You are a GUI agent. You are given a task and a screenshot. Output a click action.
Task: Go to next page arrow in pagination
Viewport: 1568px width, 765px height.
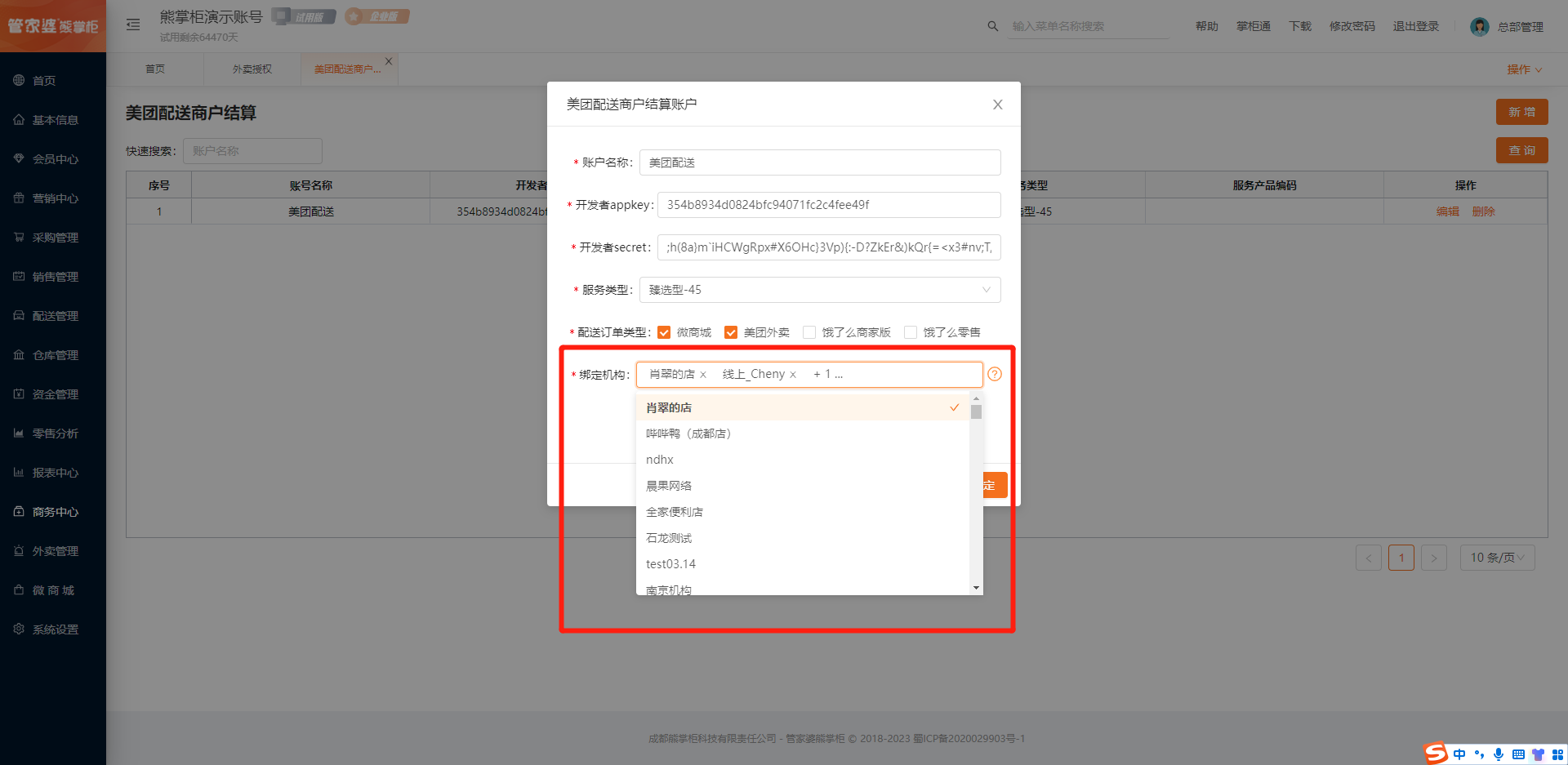click(x=1434, y=558)
